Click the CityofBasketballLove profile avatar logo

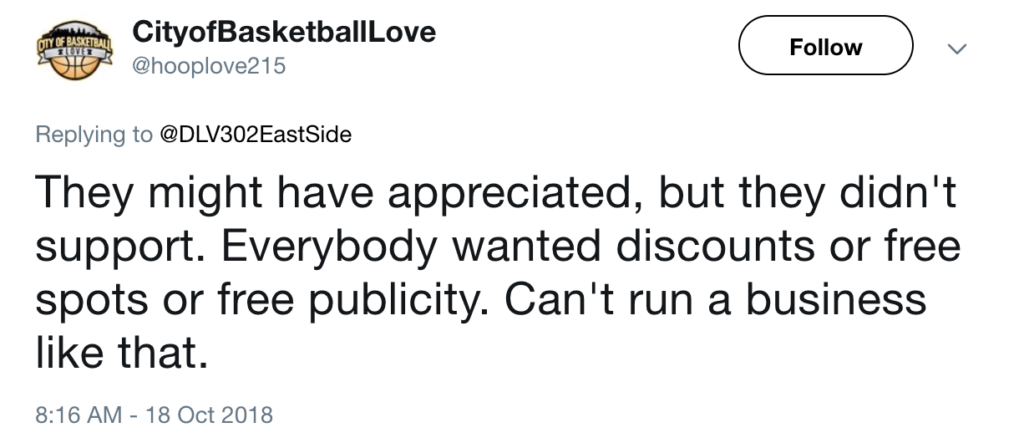71,50
